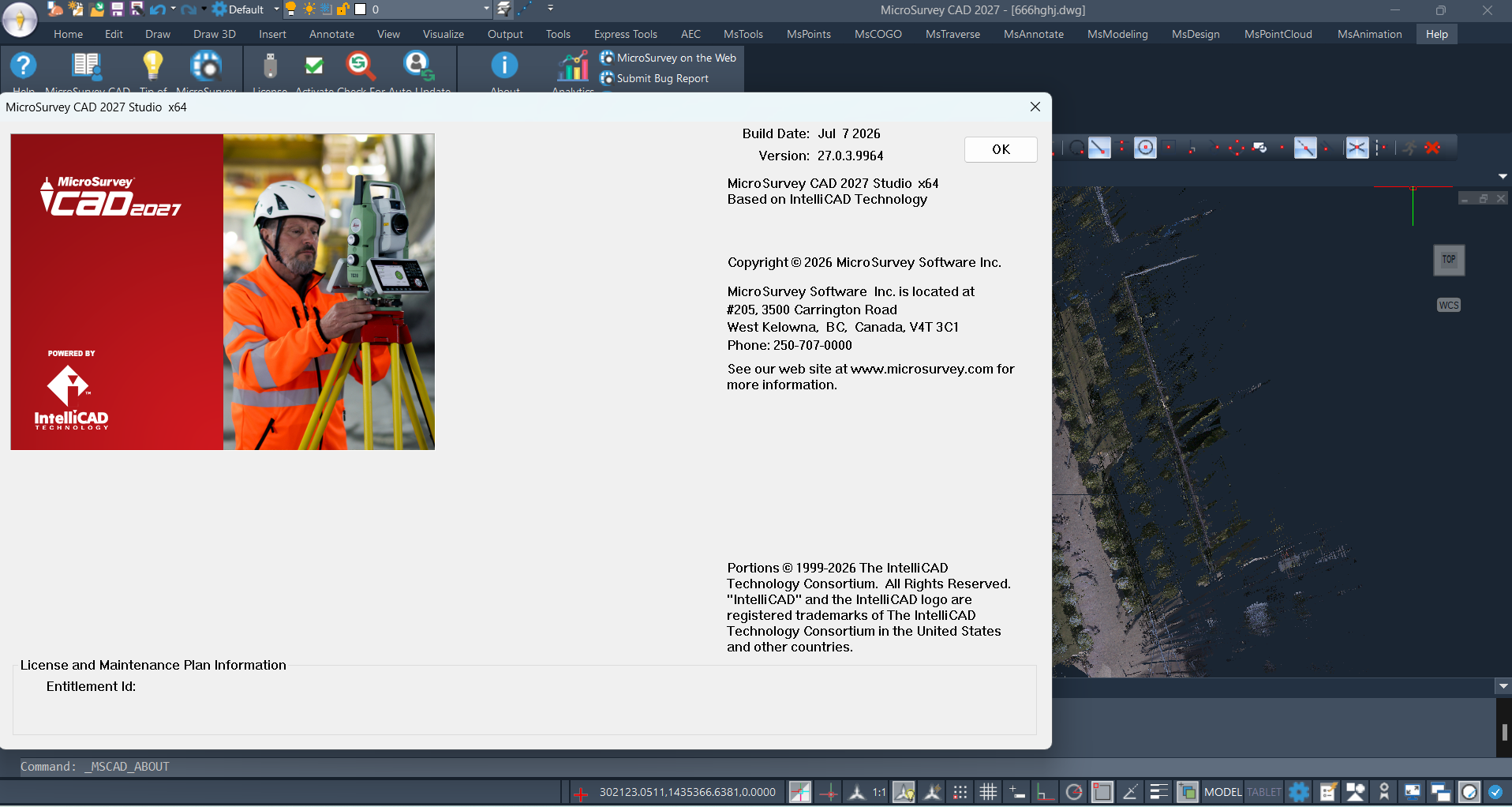Click the About info icon in ribbon
The width and height of the screenshot is (1512, 807).
point(505,66)
